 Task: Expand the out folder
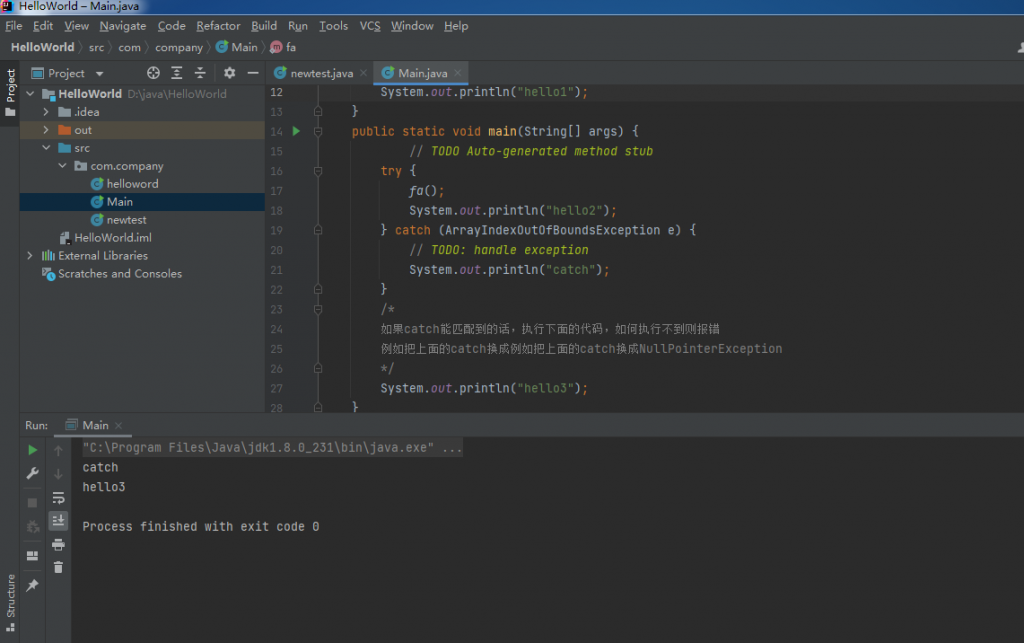pyautogui.click(x=46, y=130)
